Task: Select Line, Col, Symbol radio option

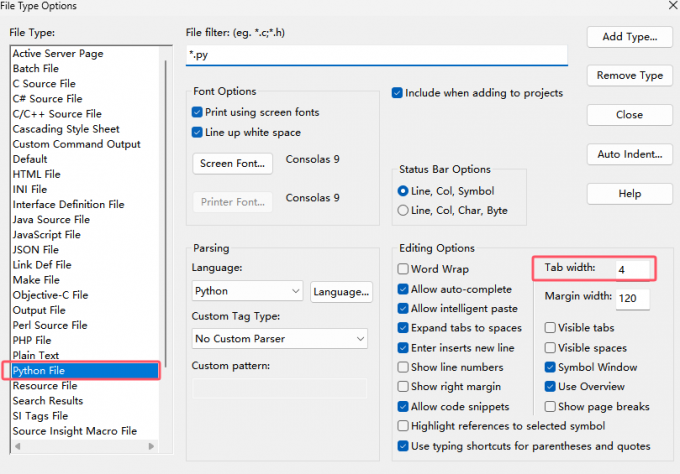Action: [x=403, y=191]
